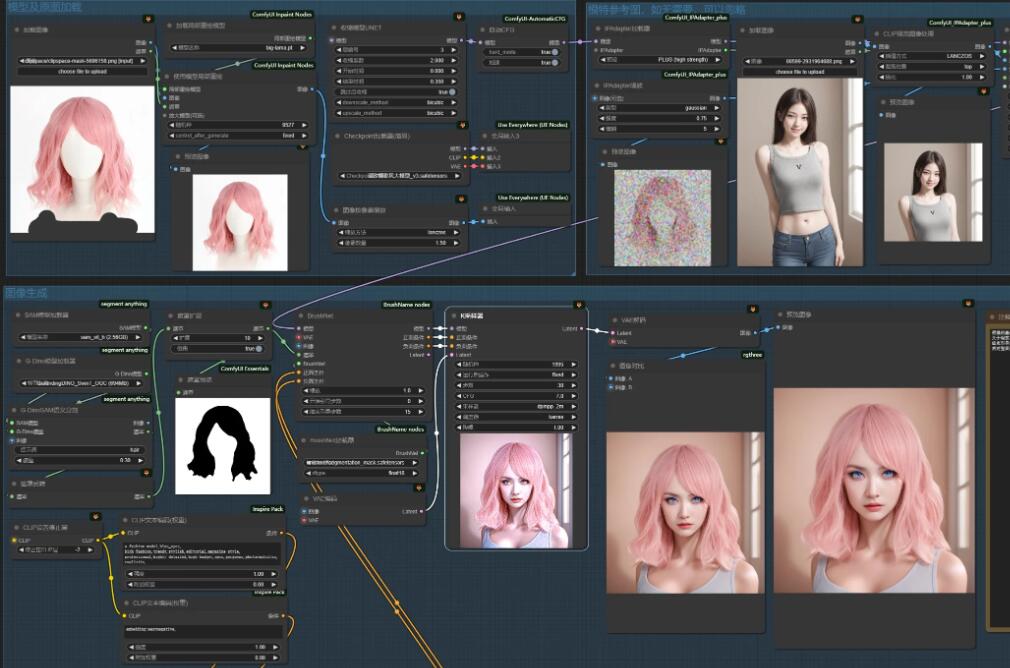The image size is (1010, 668).
Task: Click the embedding:easynegative prompt box
Action: coord(203,631)
